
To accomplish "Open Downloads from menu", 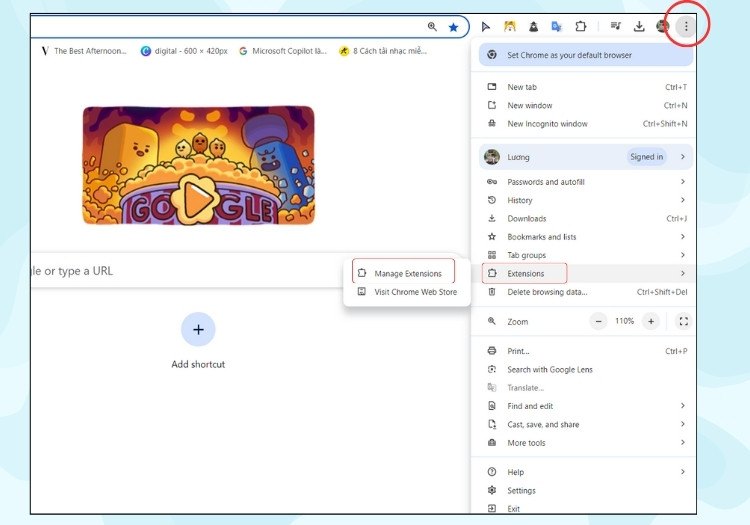I will (585, 219).
